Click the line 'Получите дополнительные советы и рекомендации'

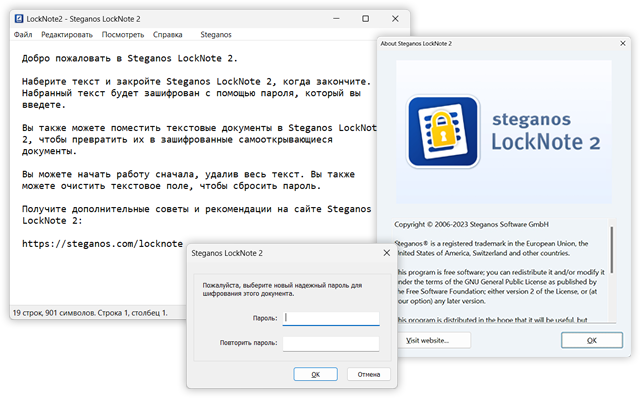196,209
